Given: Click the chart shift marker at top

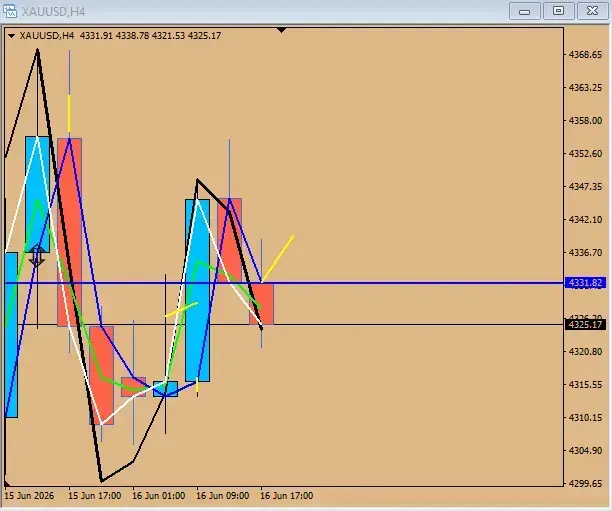Looking at the screenshot, I should [x=281, y=30].
